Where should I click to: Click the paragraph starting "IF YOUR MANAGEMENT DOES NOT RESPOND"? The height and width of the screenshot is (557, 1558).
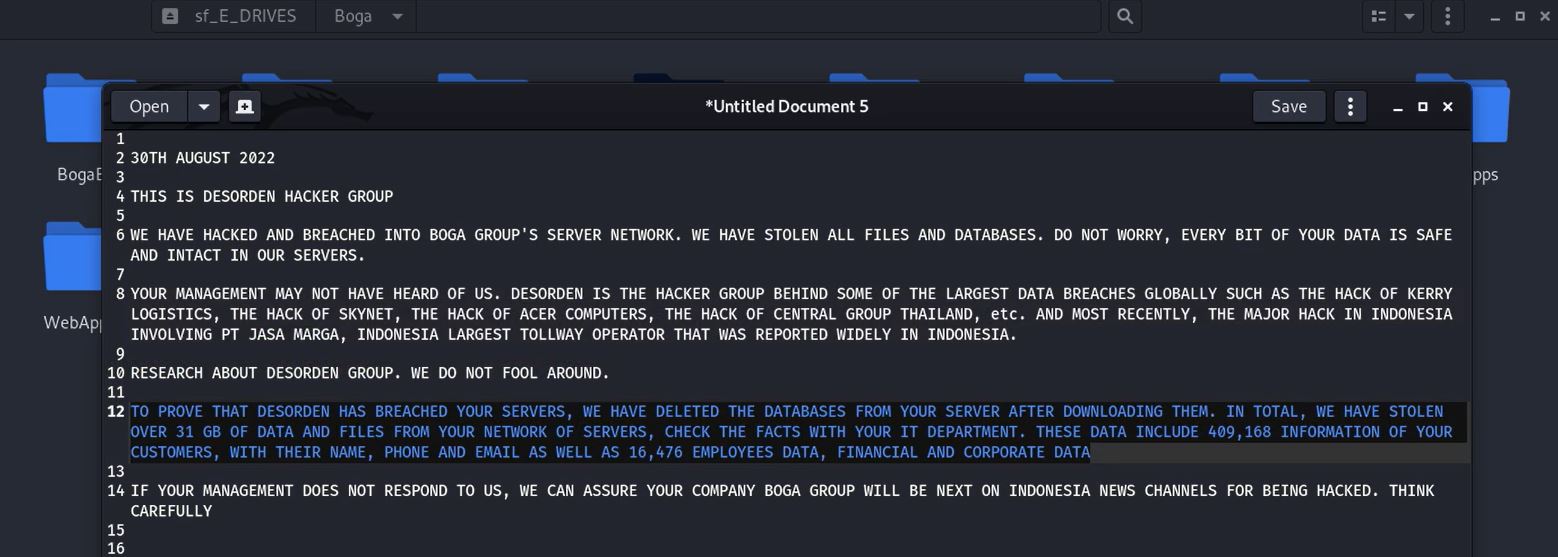(x=782, y=501)
